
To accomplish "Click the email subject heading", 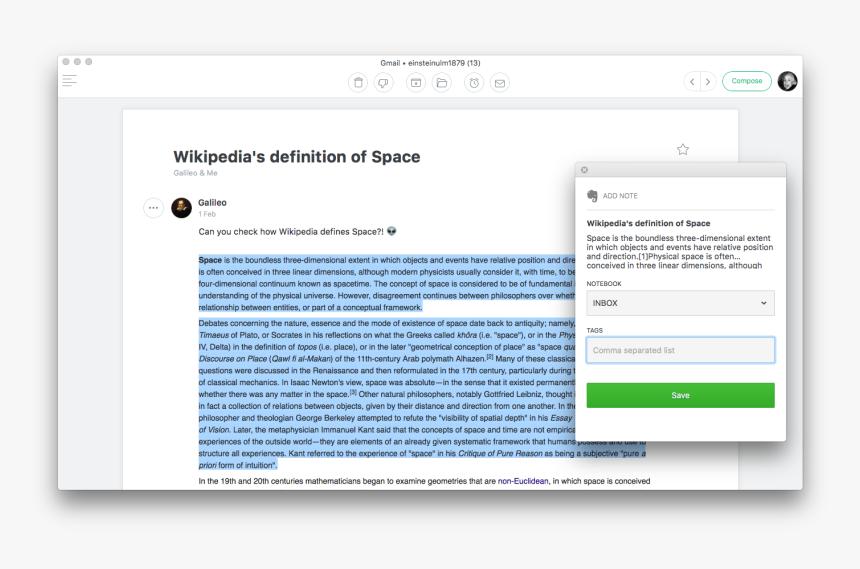I will click(297, 157).
